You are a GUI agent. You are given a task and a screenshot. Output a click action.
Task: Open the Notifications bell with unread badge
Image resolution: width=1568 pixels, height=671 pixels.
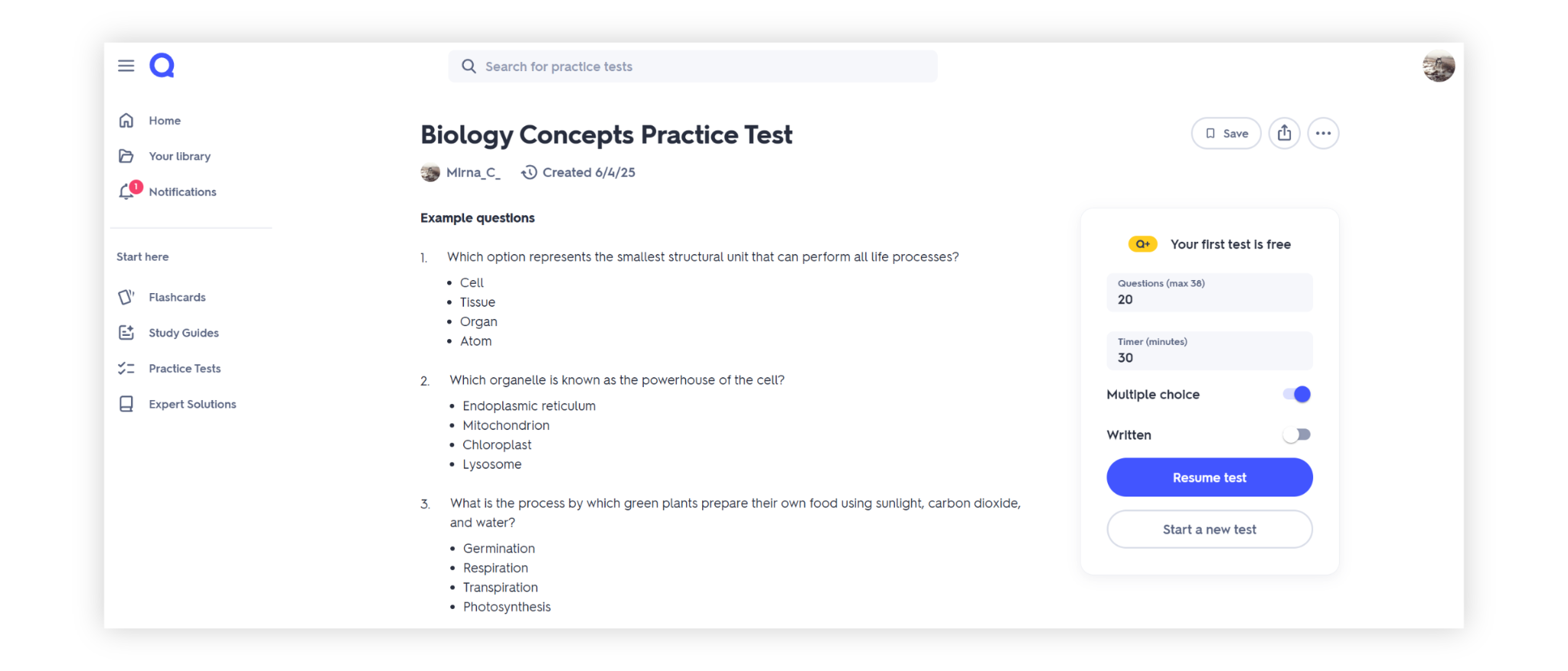coord(182,191)
